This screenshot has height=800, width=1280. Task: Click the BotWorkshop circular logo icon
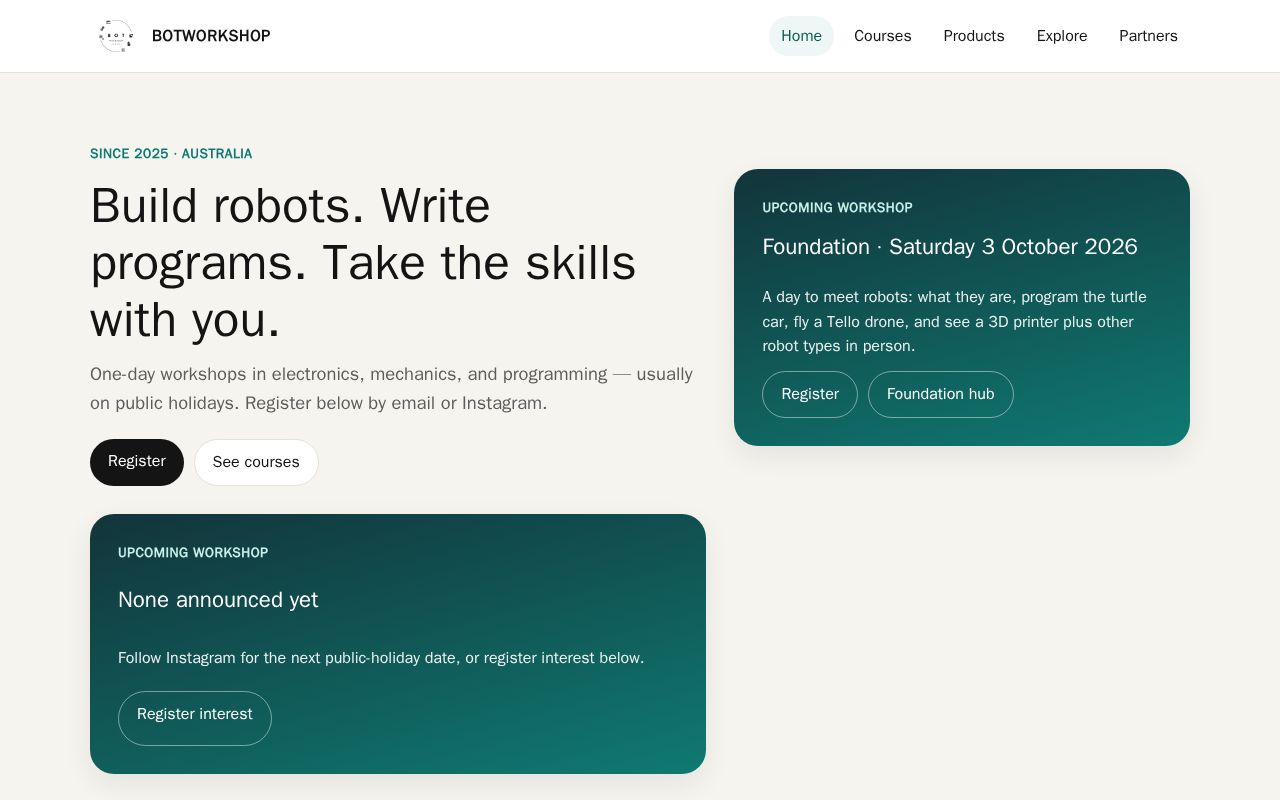pyautogui.click(x=116, y=36)
